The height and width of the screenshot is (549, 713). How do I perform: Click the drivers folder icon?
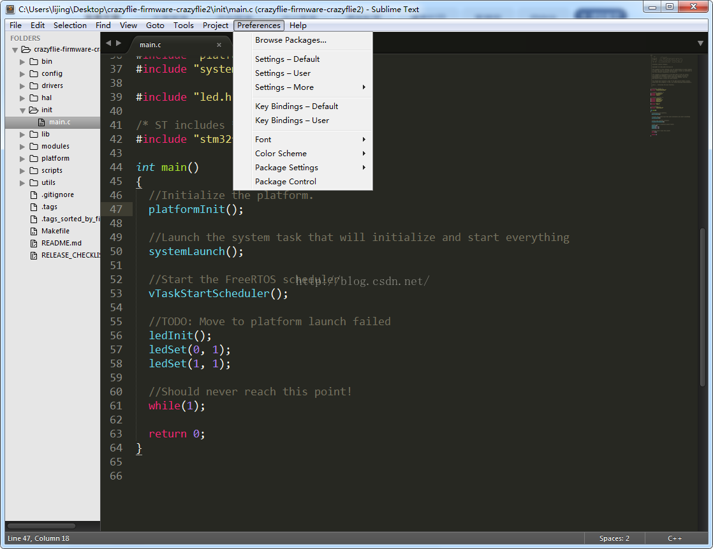point(34,86)
